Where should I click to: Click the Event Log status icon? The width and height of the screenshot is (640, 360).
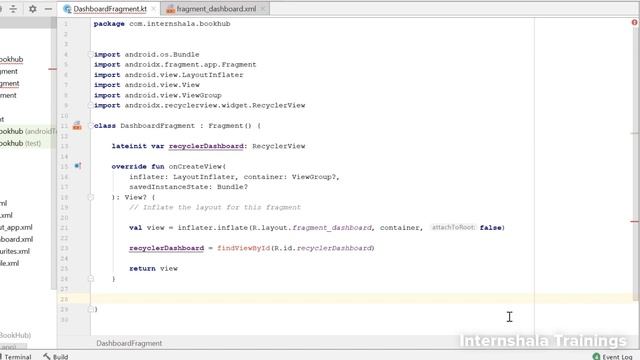click(x=596, y=356)
